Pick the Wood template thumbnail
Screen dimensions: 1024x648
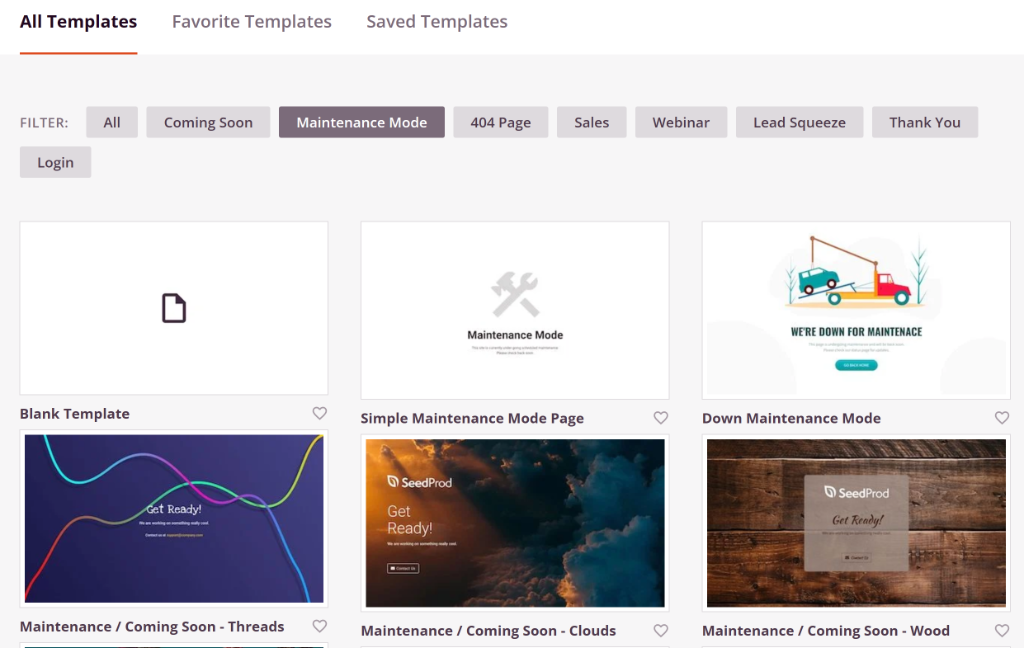[x=856, y=523]
